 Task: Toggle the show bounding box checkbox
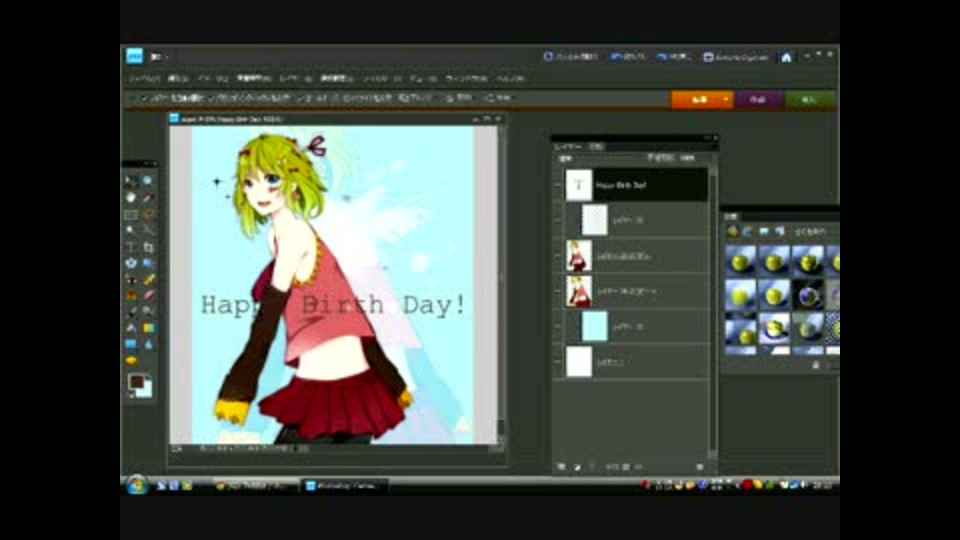pyautogui.click(x=212, y=98)
